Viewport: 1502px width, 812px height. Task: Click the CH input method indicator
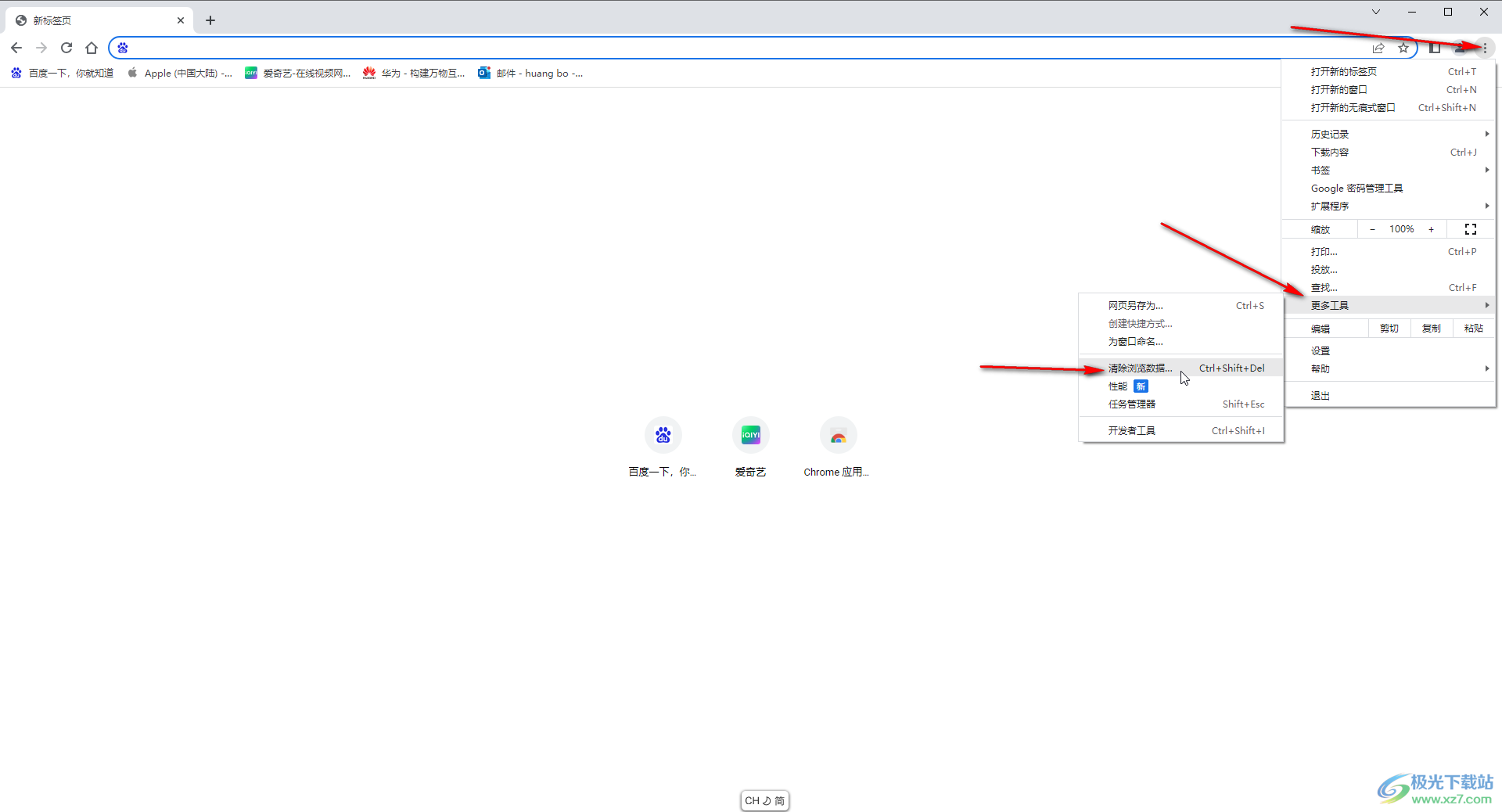point(764,800)
